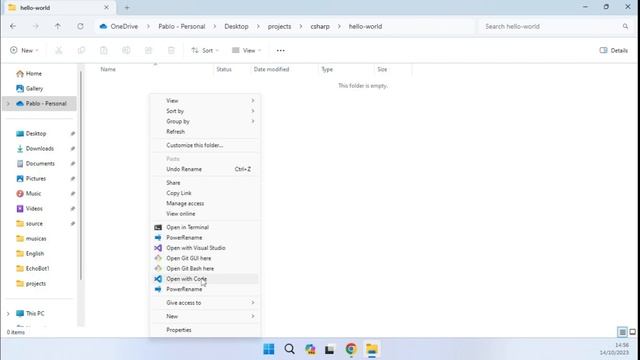
Task: Add a new tab with plus button
Action: [x=127, y=7]
